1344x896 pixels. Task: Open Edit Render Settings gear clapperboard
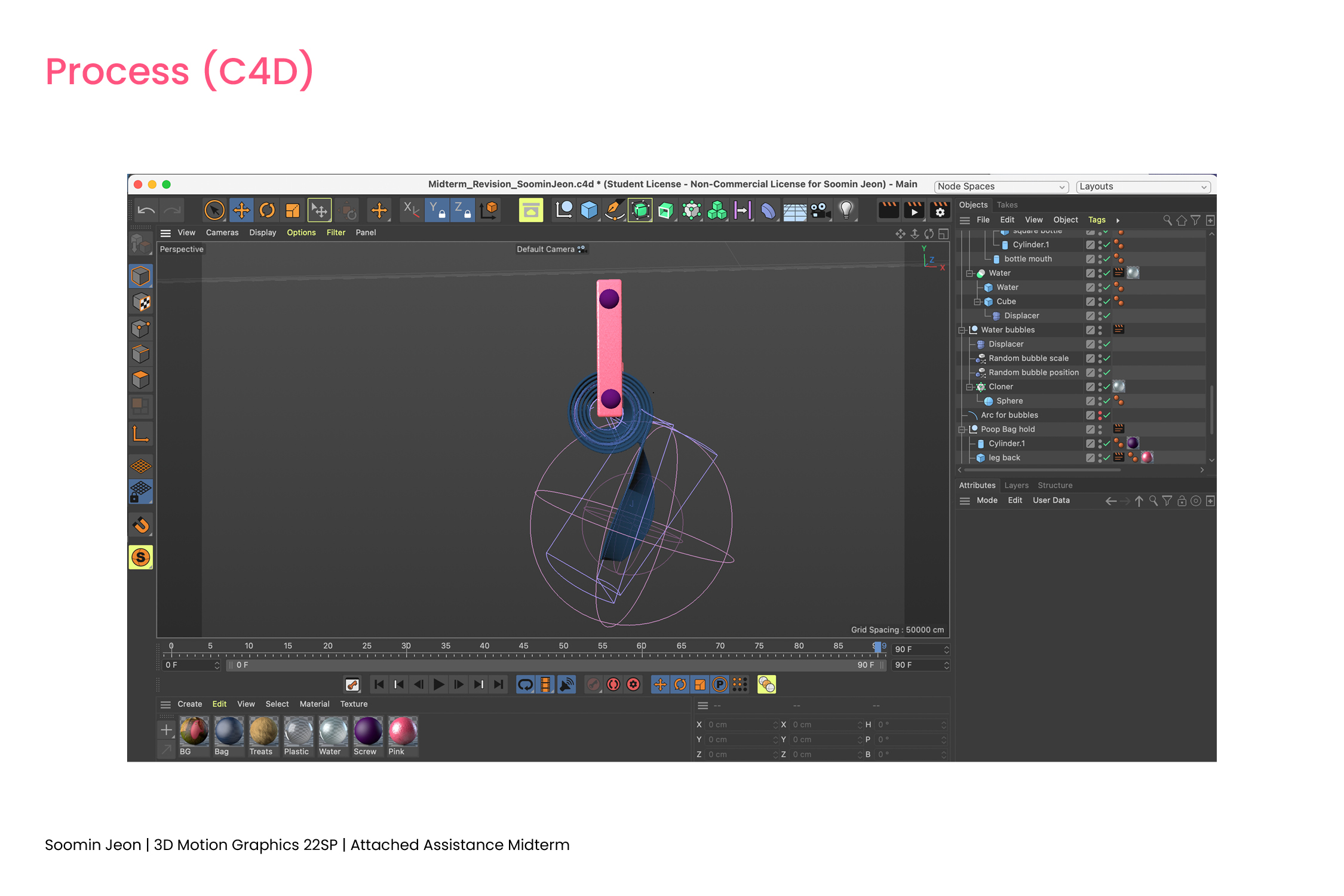(x=940, y=210)
